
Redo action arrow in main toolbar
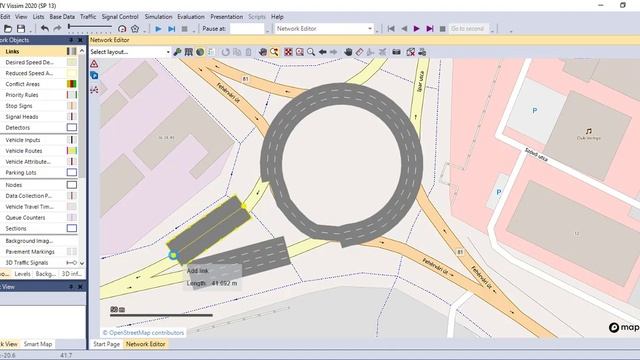58,29
